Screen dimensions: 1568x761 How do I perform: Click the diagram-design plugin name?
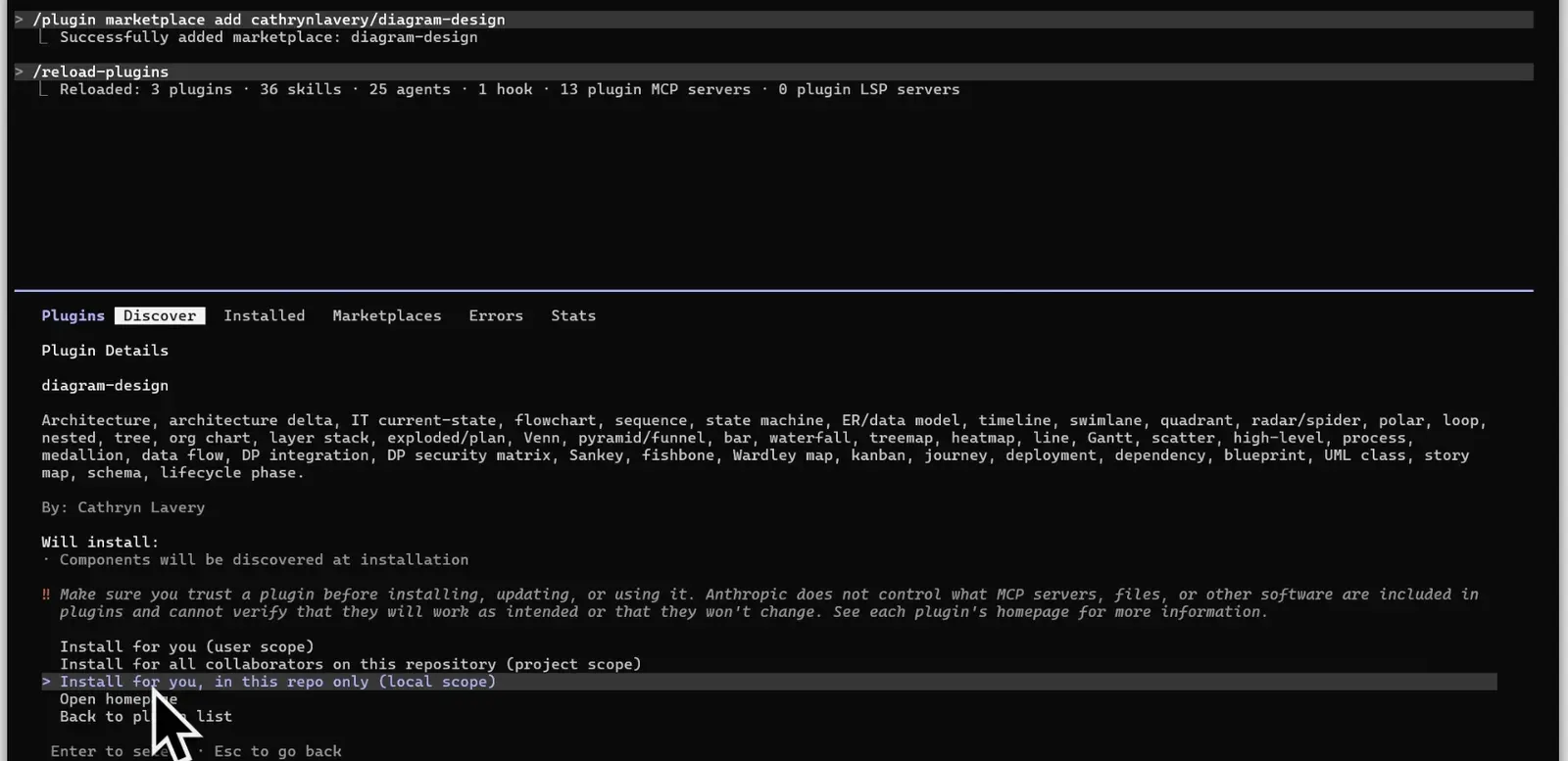[105, 385]
